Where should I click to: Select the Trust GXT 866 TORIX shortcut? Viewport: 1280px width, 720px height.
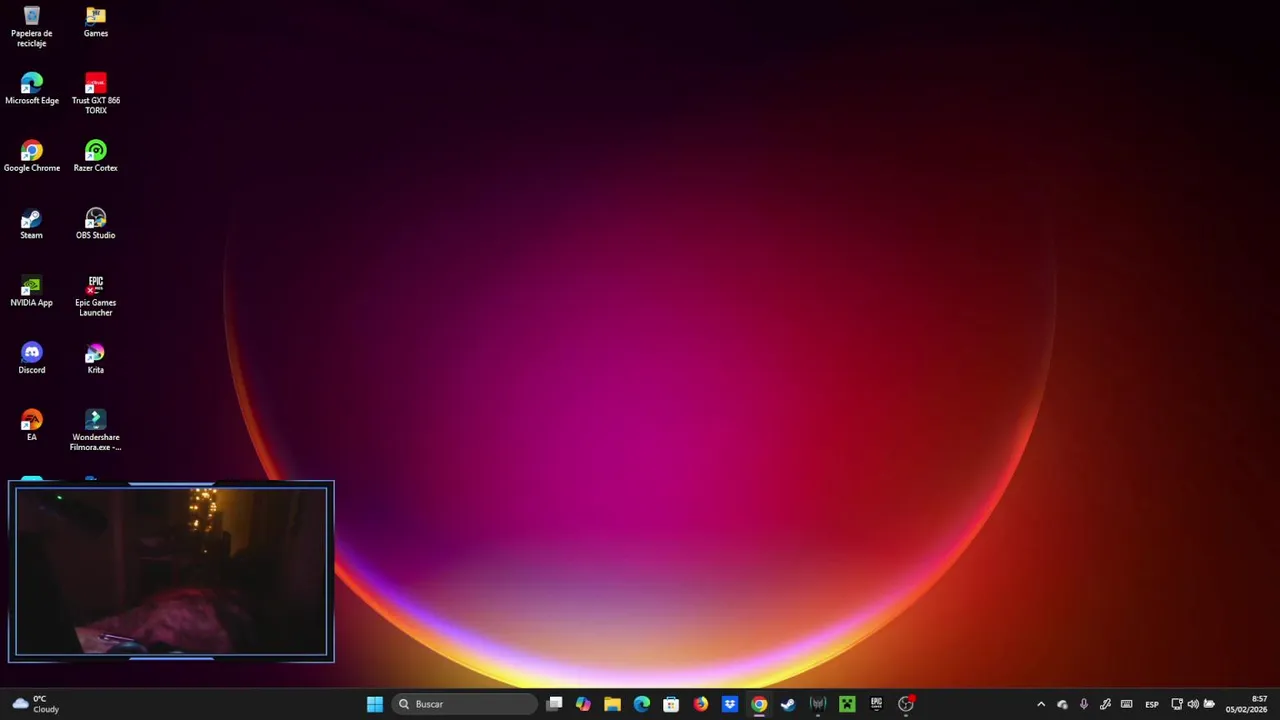[x=96, y=94]
